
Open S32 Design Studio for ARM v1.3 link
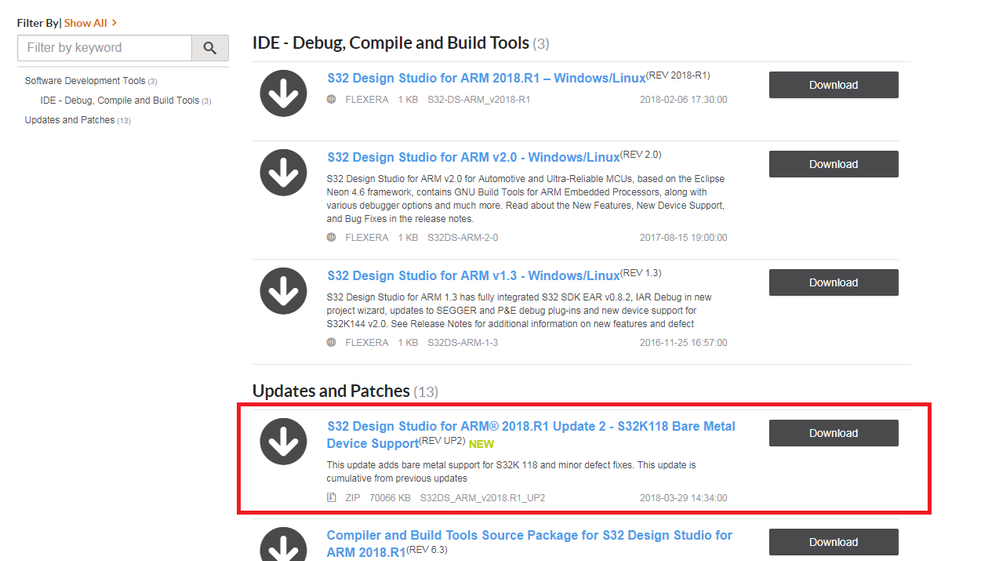(x=473, y=276)
